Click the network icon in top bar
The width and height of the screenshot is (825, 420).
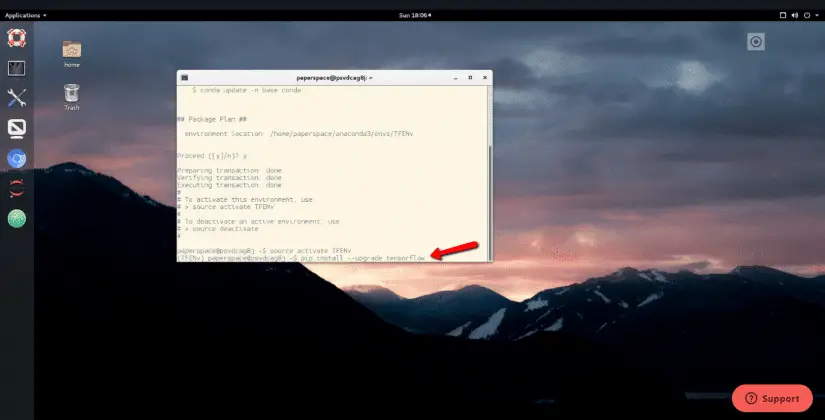782,16
